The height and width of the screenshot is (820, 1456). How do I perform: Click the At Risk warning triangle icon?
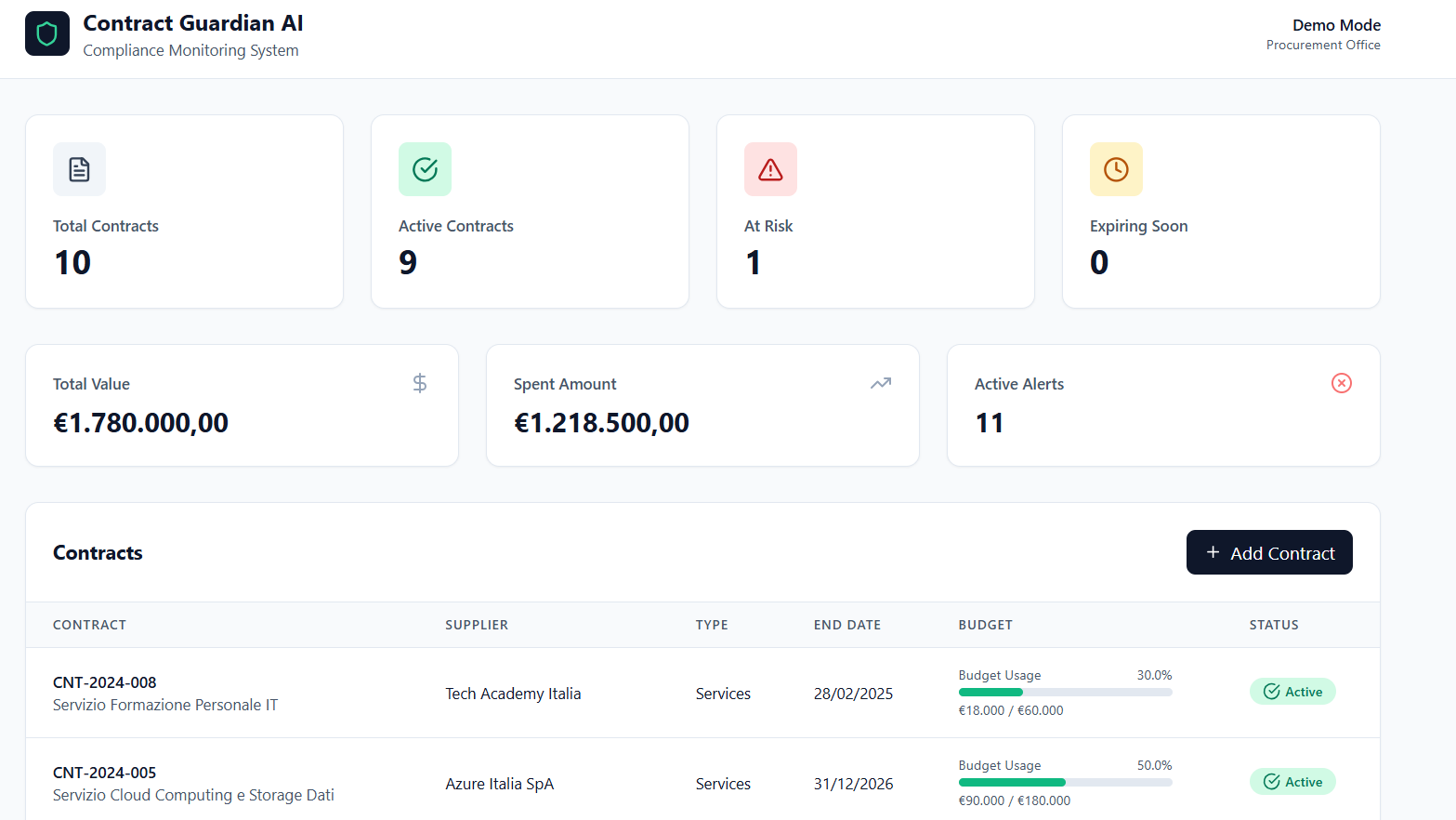point(770,169)
